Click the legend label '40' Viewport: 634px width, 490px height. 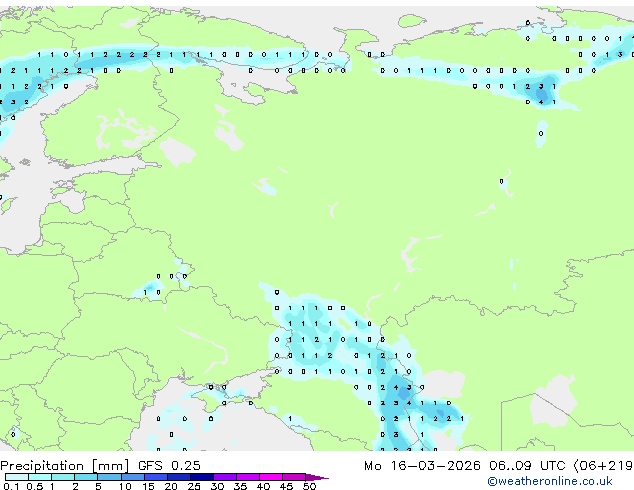263,486
